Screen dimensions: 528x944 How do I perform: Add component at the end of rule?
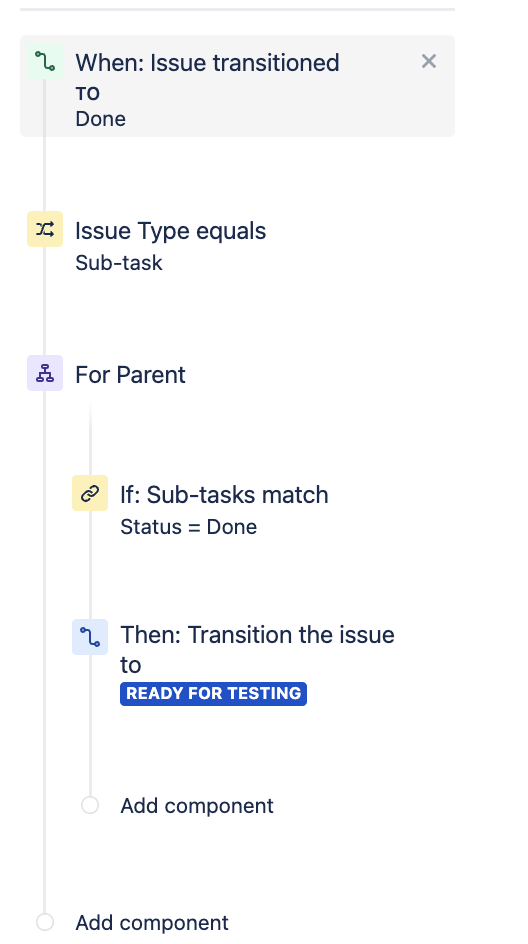[152, 923]
